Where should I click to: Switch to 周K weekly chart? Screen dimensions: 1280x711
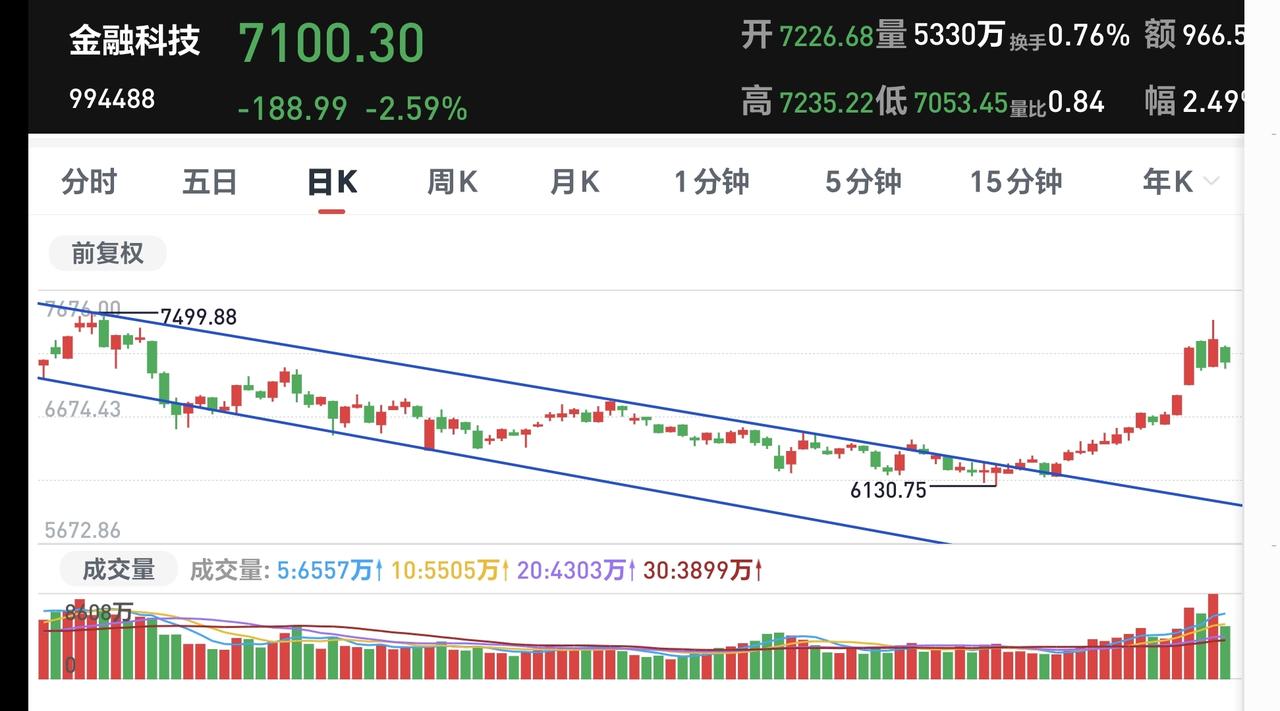[x=452, y=182]
